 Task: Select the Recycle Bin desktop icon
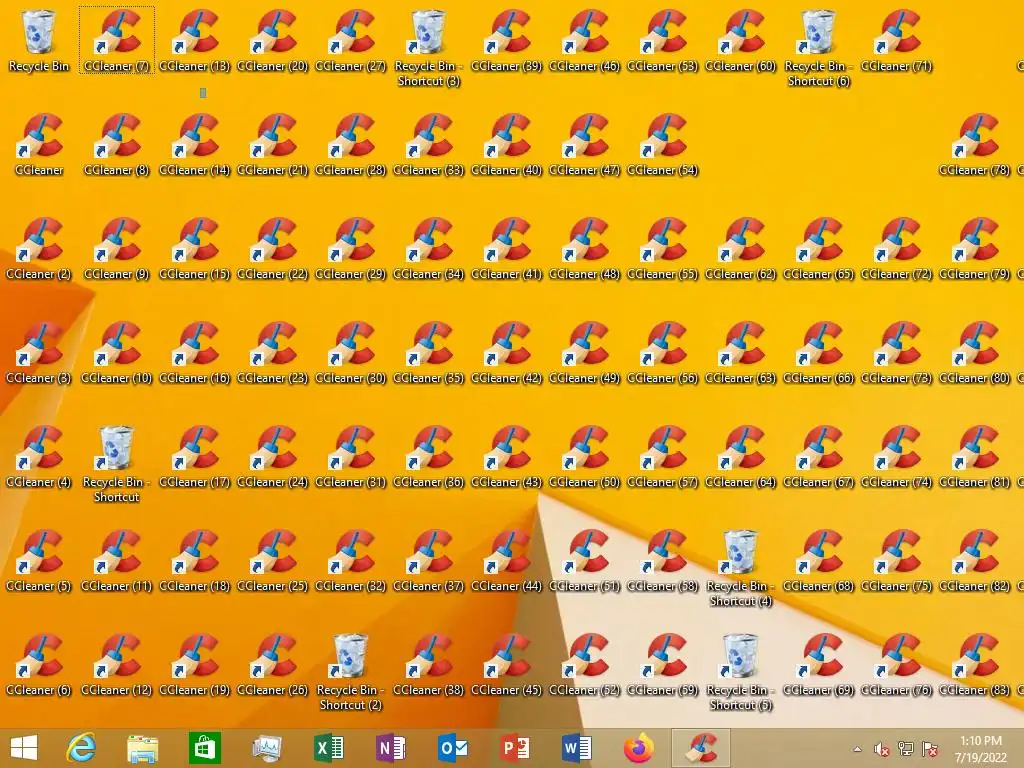pyautogui.click(x=39, y=39)
